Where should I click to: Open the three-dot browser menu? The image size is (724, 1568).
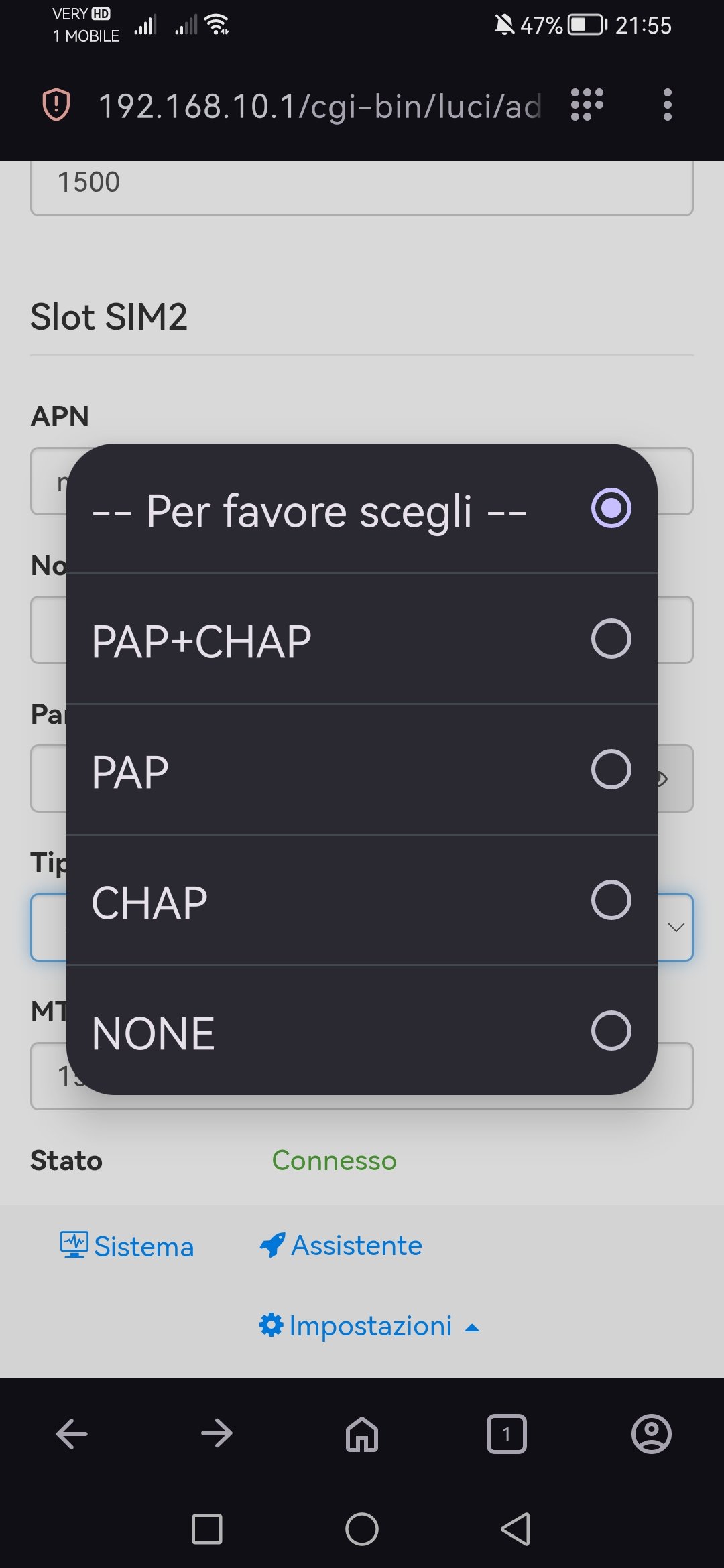tap(667, 105)
